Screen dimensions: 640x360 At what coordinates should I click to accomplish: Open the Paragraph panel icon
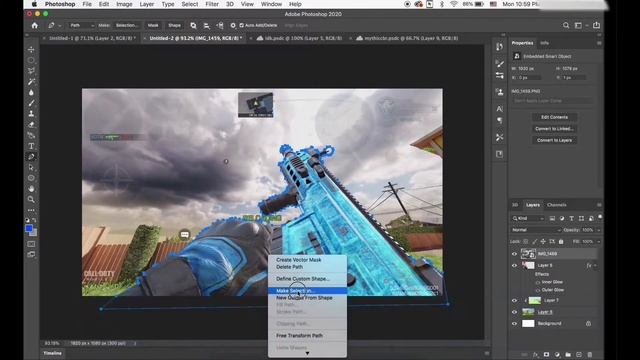500,121
